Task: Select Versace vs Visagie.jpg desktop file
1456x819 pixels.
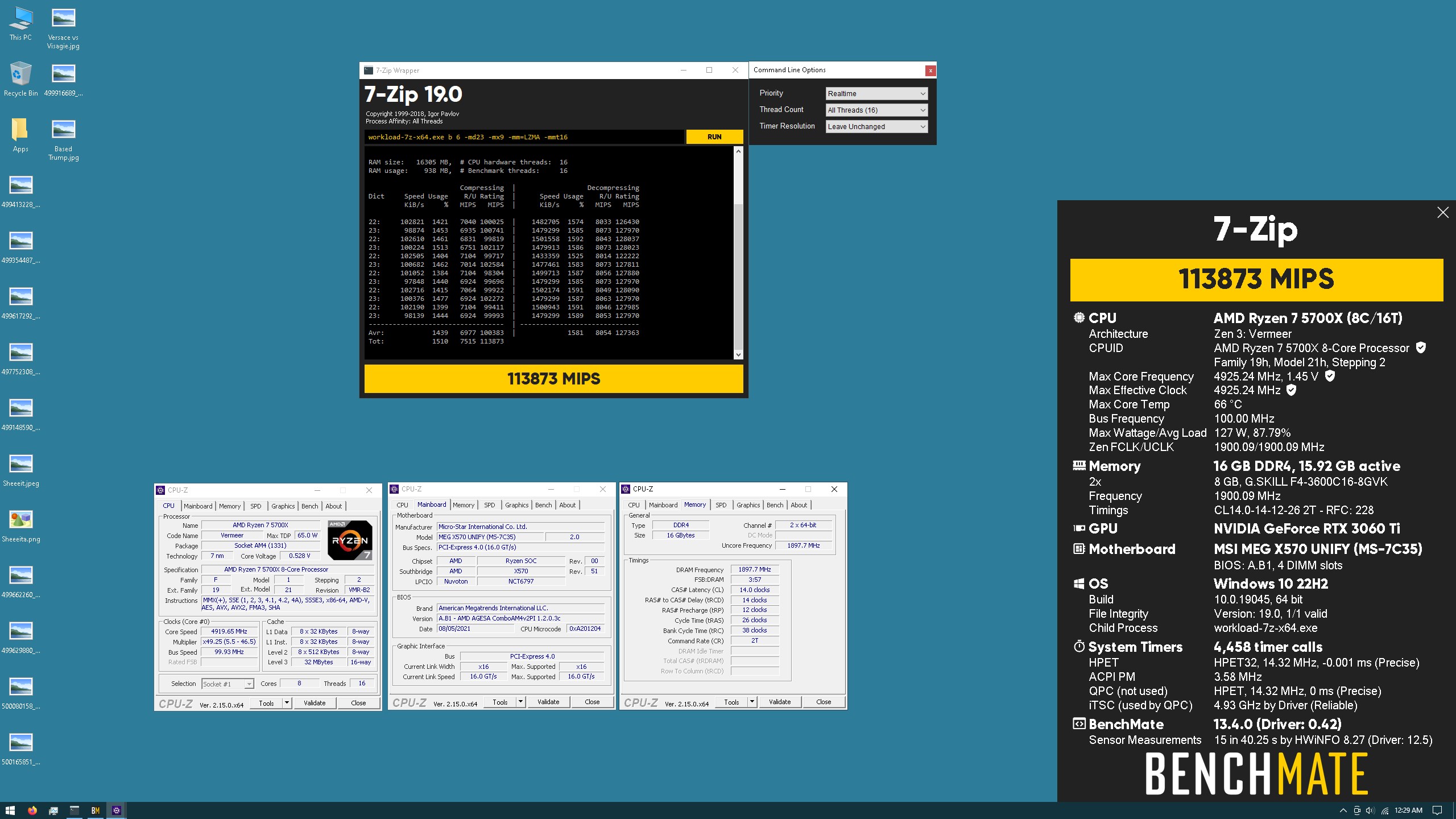Action: tap(63, 28)
